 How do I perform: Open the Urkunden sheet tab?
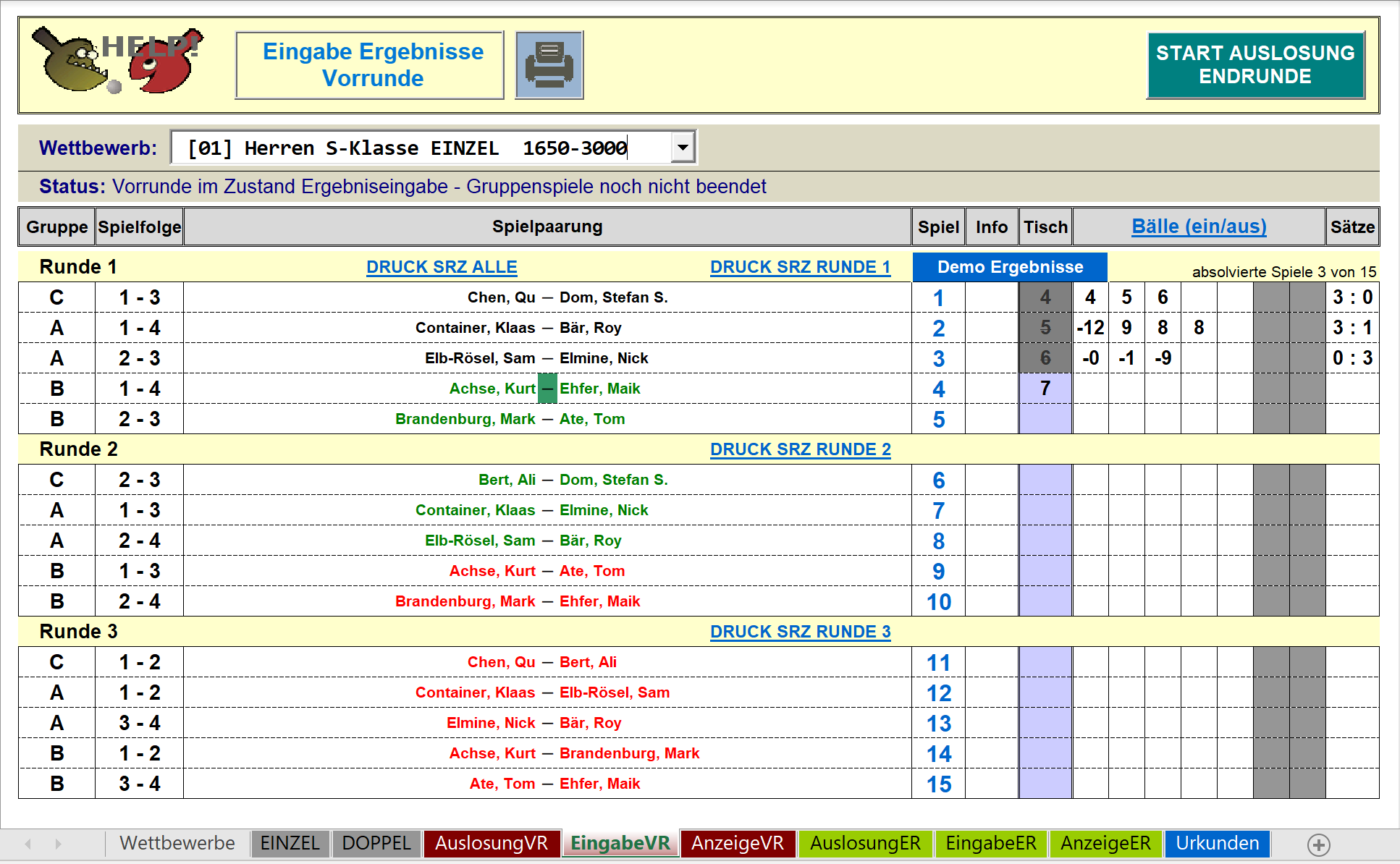[x=1217, y=843]
